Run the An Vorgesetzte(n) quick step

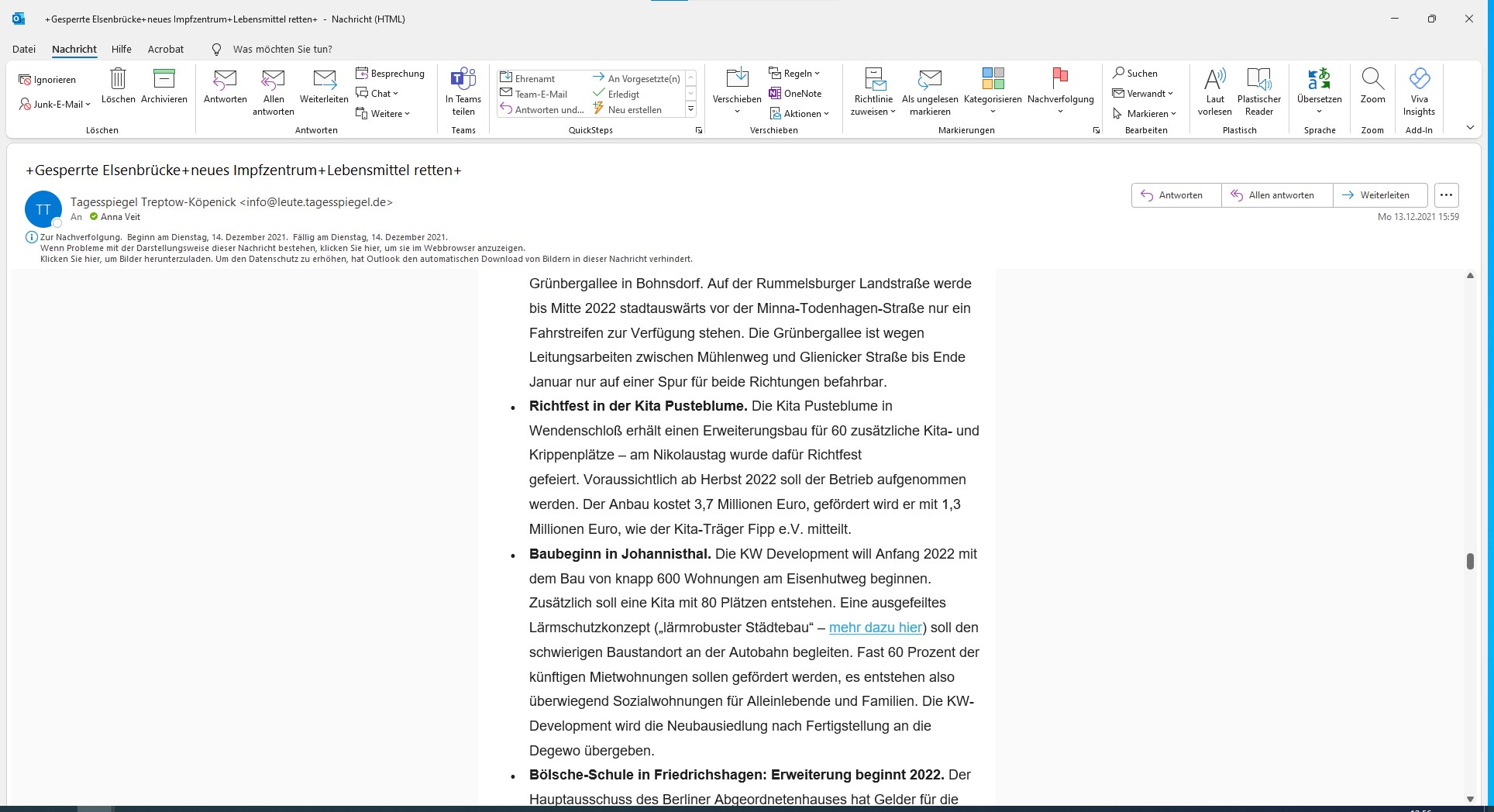(636, 78)
